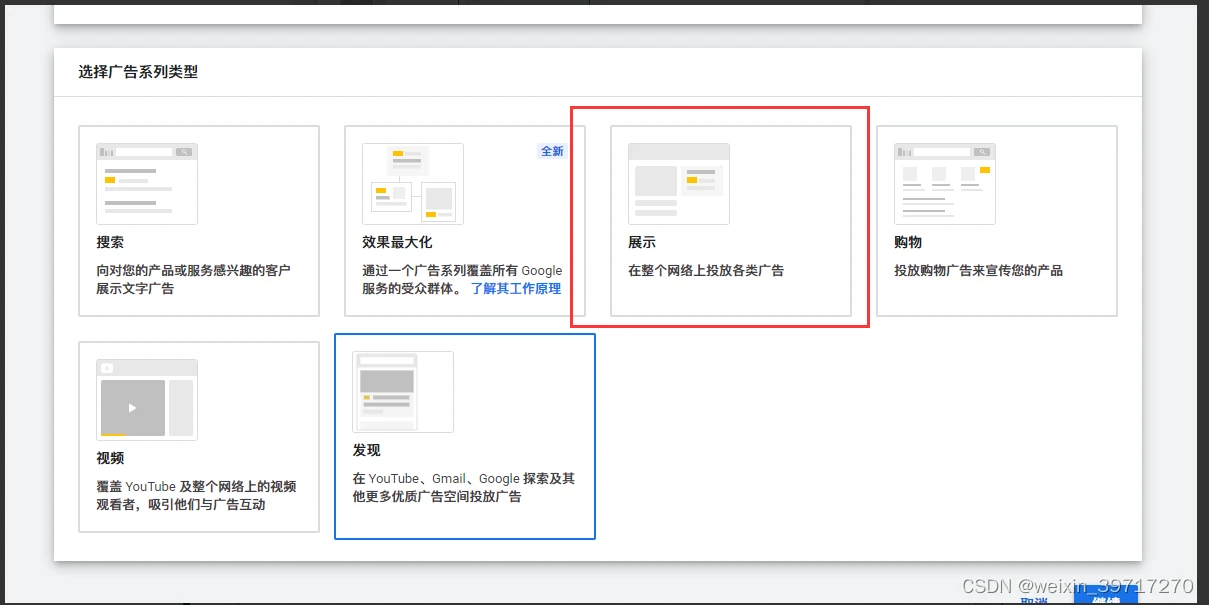1209x605 pixels.
Task: Open the 了解其工作原理 link
Action: click(x=516, y=289)
